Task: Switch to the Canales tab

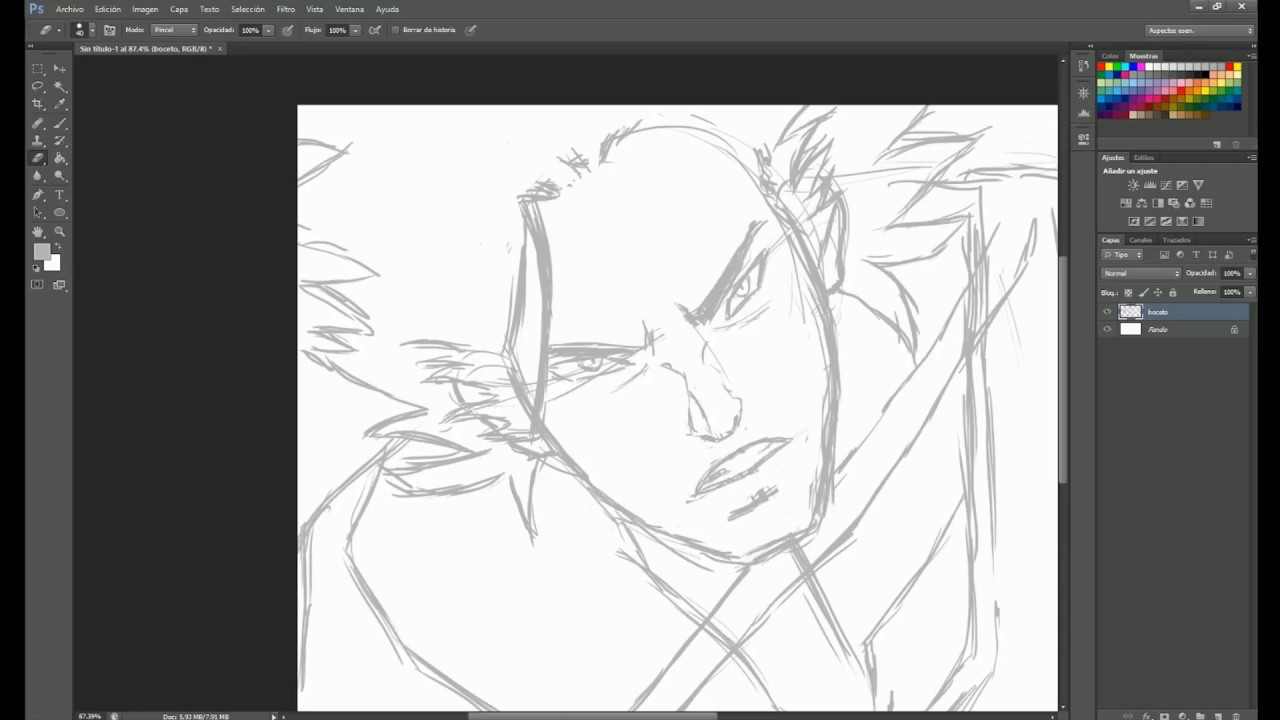Action: click(x=1141, y=240)
